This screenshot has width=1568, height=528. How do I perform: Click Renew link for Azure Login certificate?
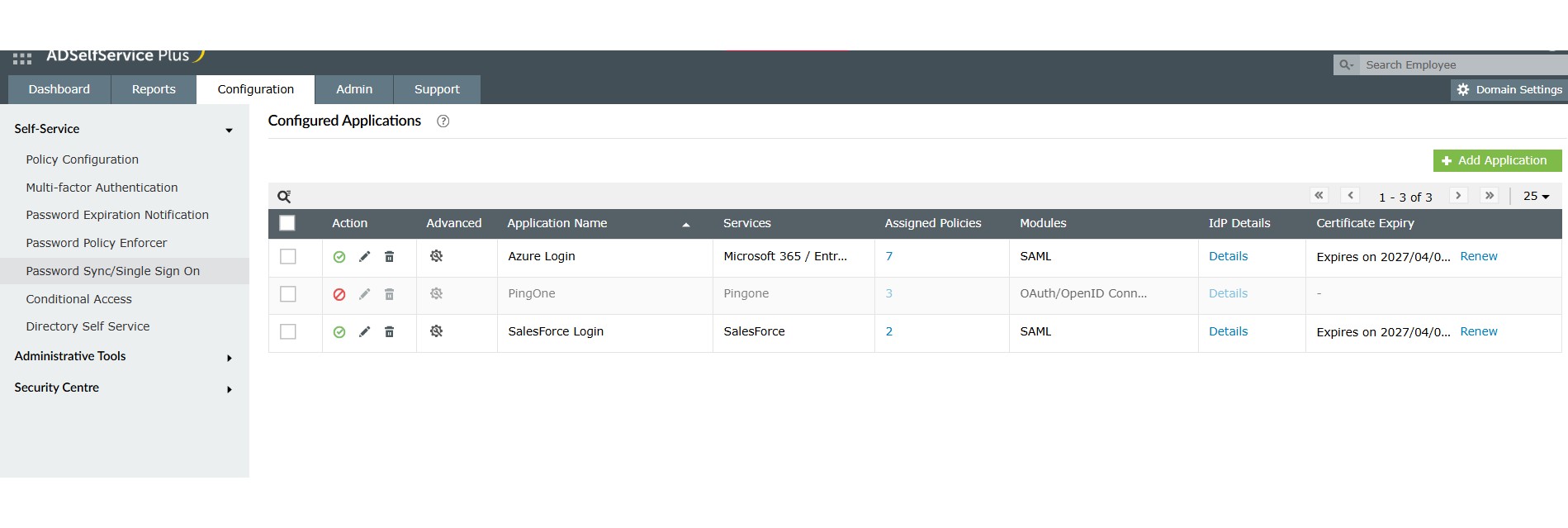pos(1478,257)
